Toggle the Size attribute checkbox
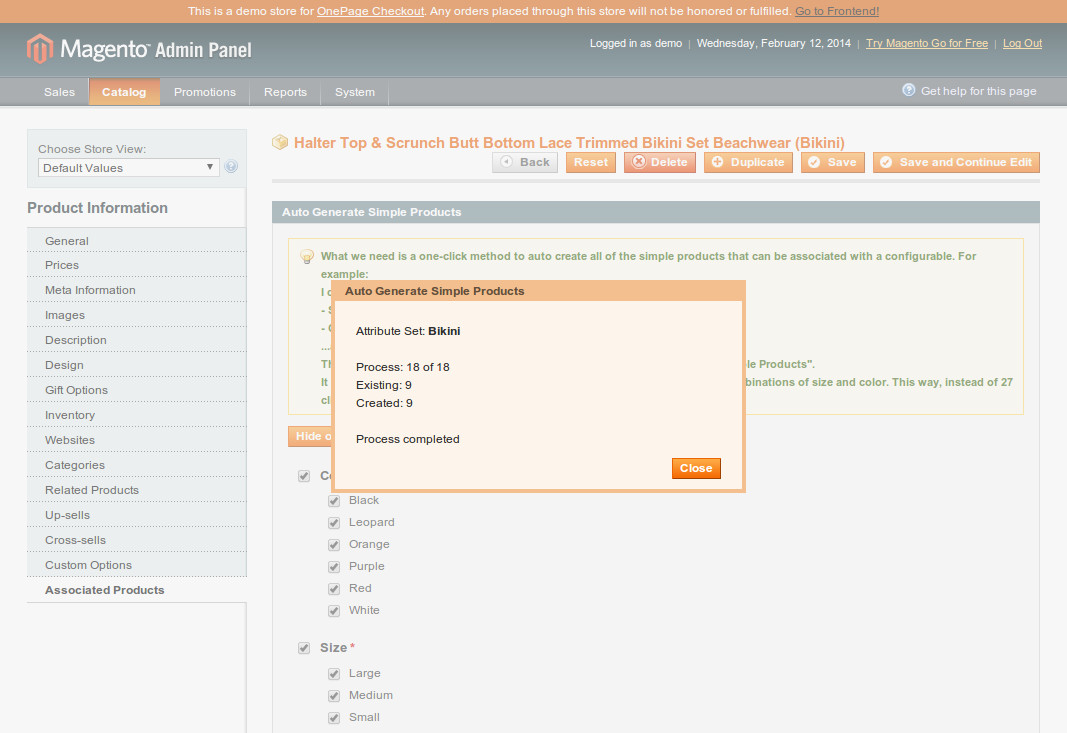1067x733 pixels. tap(304, 648)
